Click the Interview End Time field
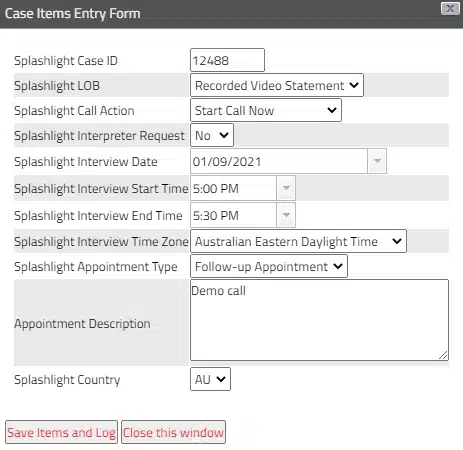 tap(233, 215)
